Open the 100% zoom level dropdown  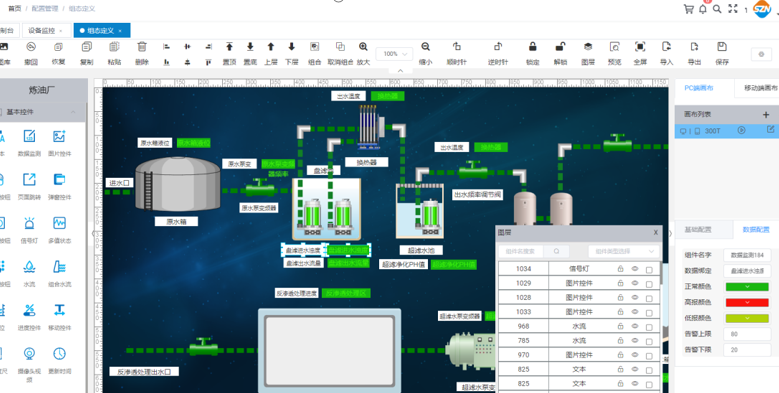point(394,54)
